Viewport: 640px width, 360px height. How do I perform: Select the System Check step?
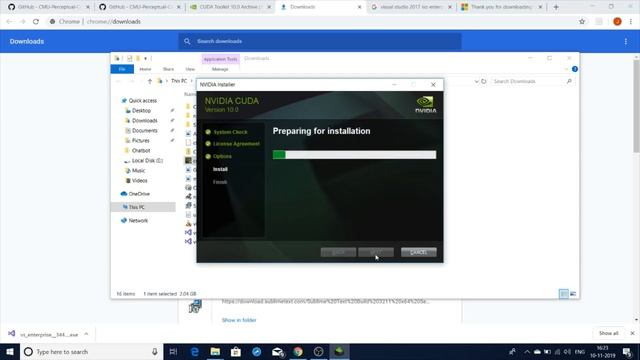click(230, 132)
